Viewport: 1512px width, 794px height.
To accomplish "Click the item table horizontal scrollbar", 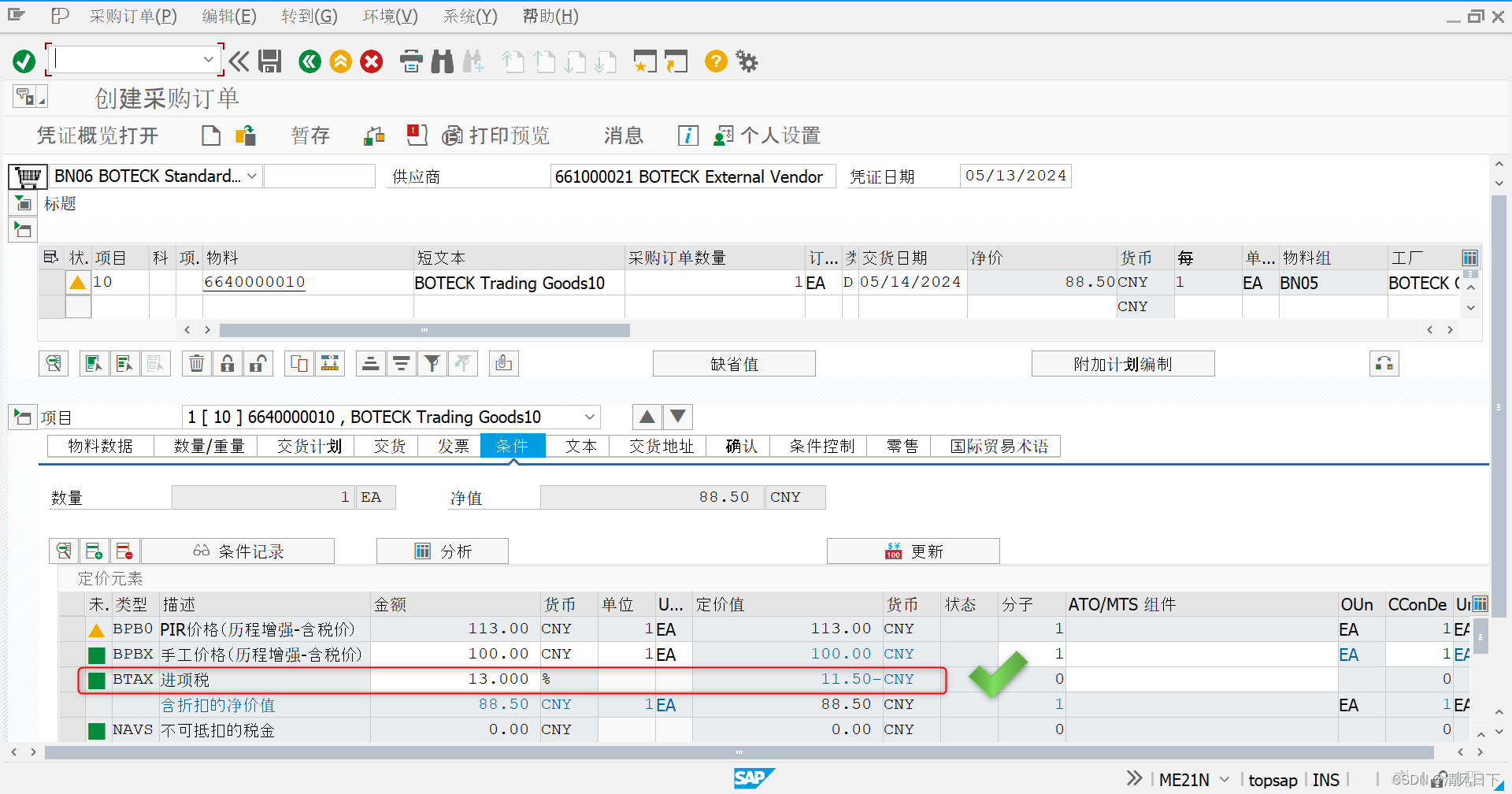I will click(424, 330).
